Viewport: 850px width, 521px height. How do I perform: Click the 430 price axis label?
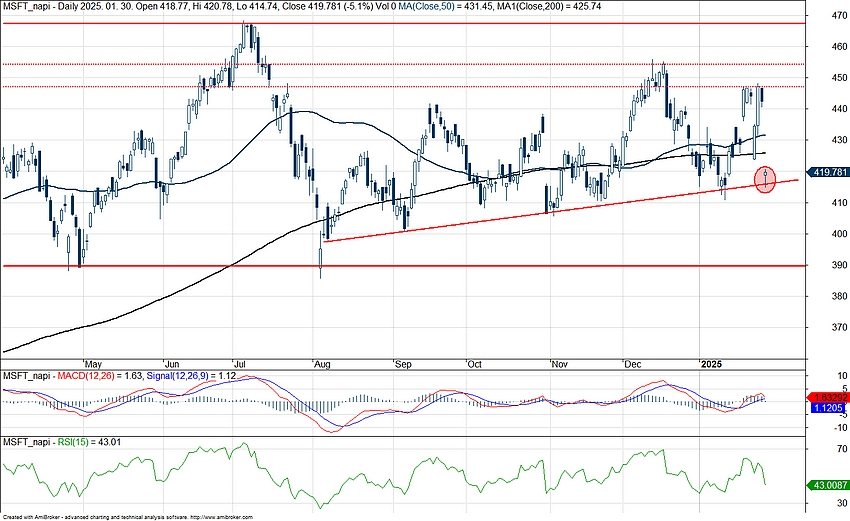(840, 140)
